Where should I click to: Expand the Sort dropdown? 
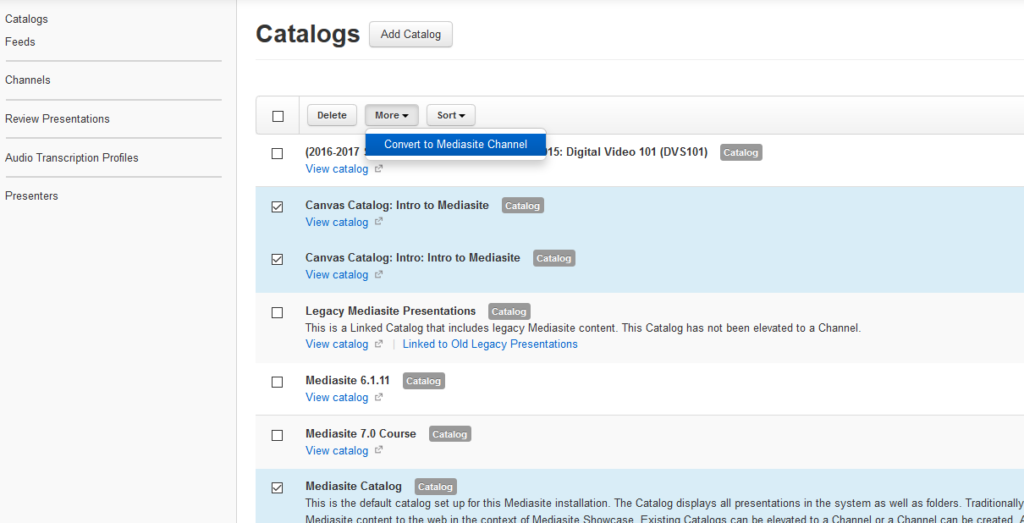[451, 115]
